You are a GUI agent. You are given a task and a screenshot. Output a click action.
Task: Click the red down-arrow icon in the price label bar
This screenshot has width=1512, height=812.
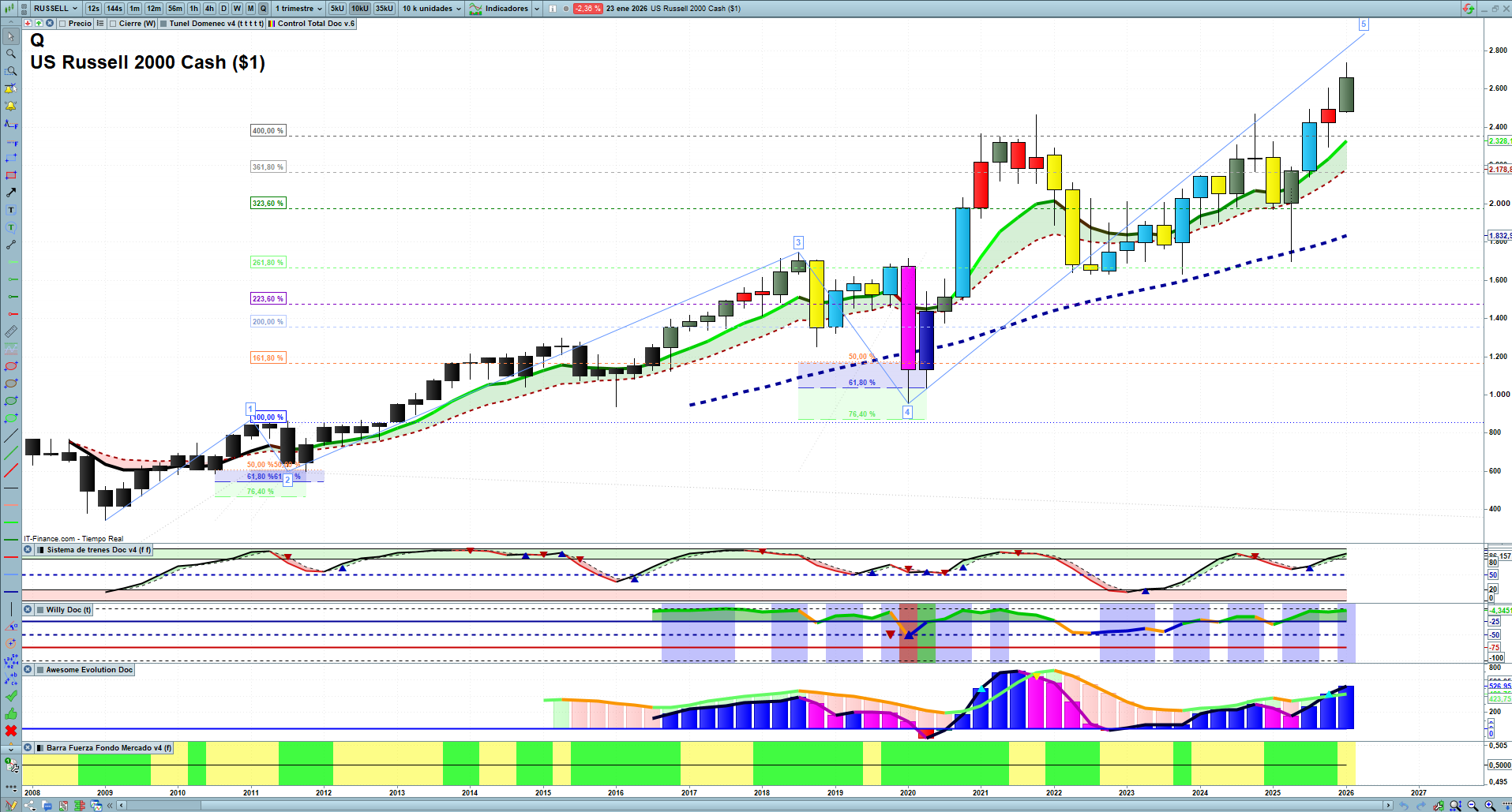[29, 24]
